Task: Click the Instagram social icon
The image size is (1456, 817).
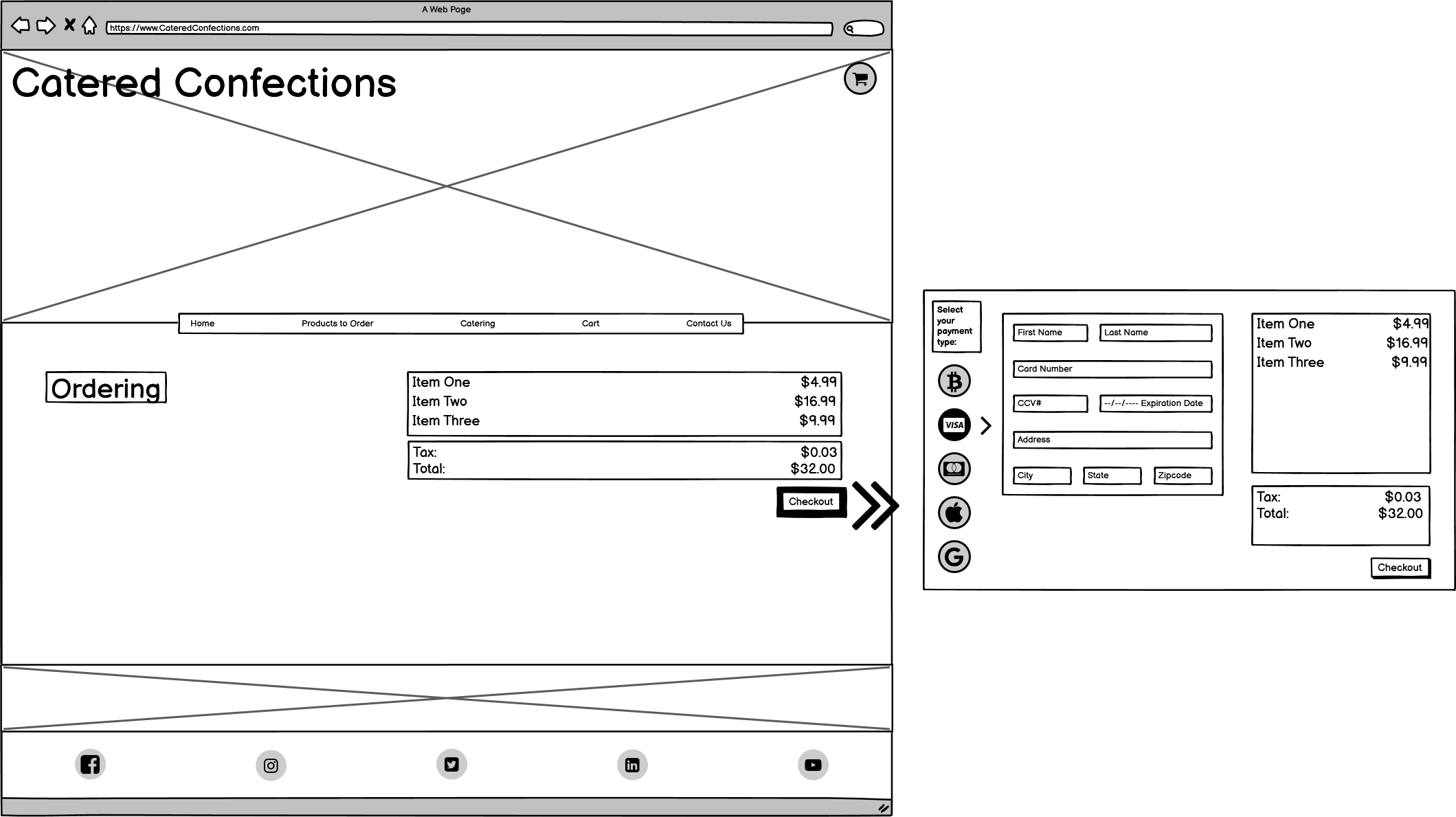Action: [271, 765]
